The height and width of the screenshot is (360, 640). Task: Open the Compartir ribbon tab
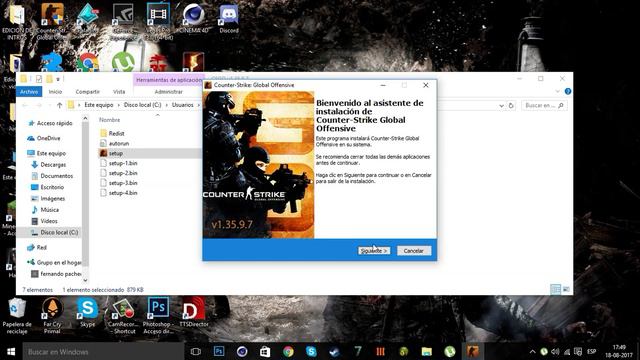point(87,92)
